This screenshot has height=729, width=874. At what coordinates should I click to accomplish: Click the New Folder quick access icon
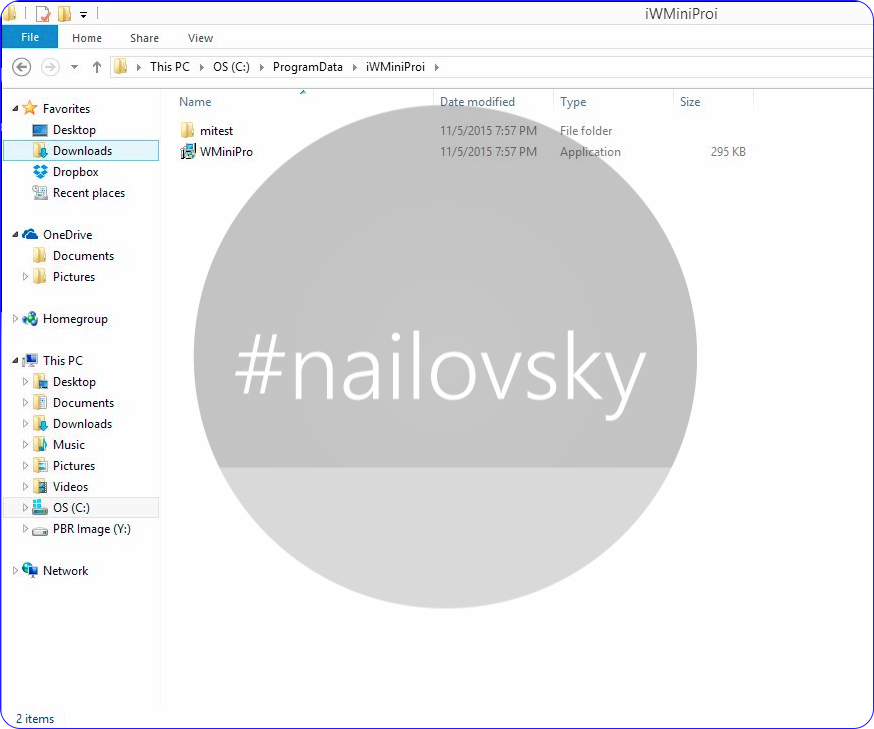pos(64,14)
